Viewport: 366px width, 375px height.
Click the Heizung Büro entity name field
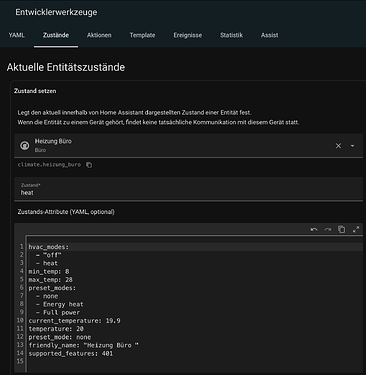(188, 145)
